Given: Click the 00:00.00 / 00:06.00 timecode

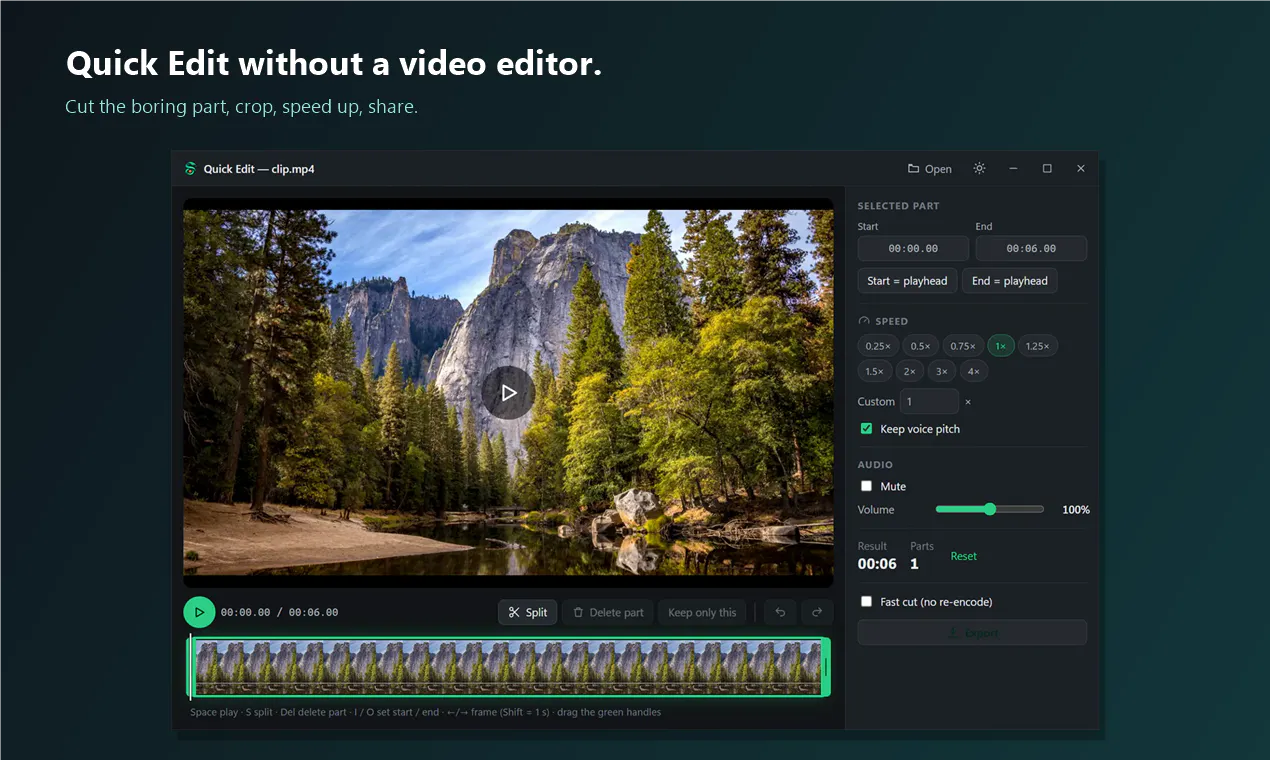Looking at the screenshot, I should [279, 612].
